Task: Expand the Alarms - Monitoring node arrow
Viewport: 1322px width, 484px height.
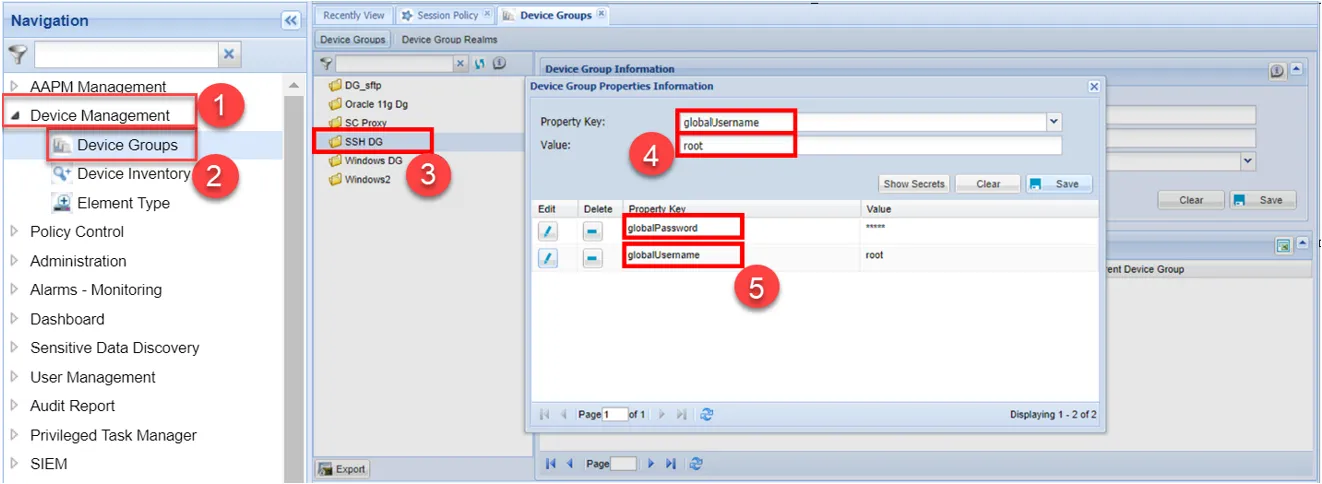Action: click(x=14, y=290)
